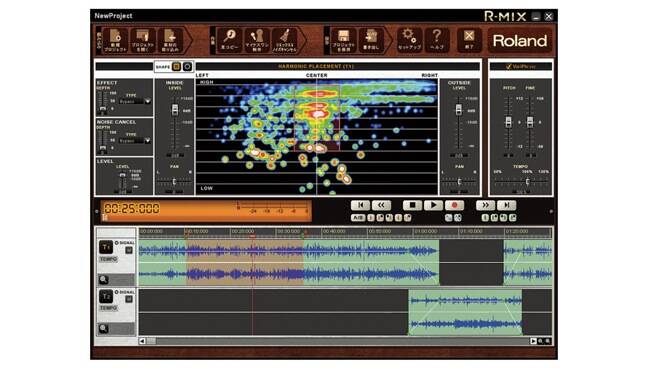This screenshot has width=648, height=368.
Task: Click the T1 track button
Action: coord(106,247)
